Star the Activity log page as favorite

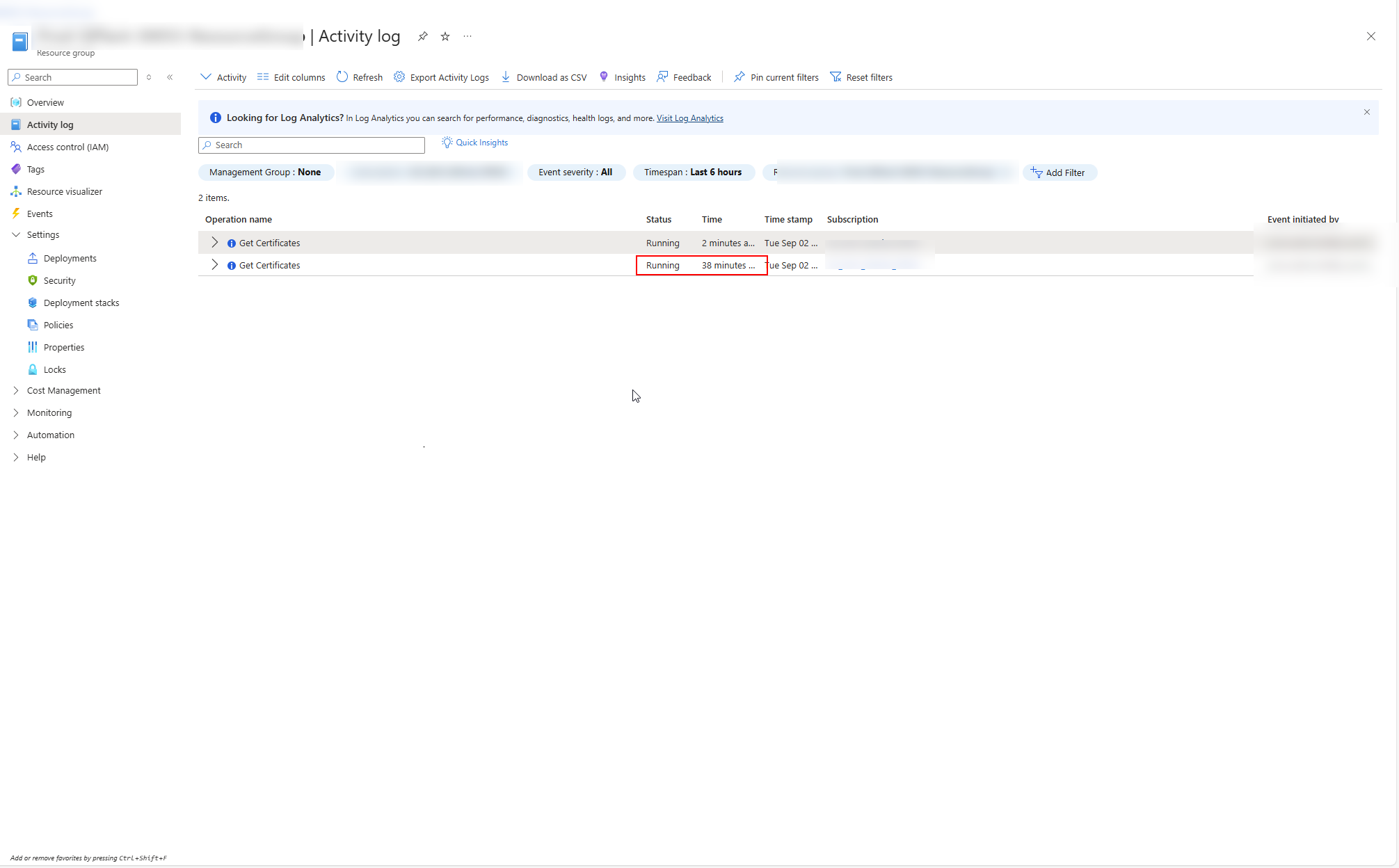click(x=445, y=36)
